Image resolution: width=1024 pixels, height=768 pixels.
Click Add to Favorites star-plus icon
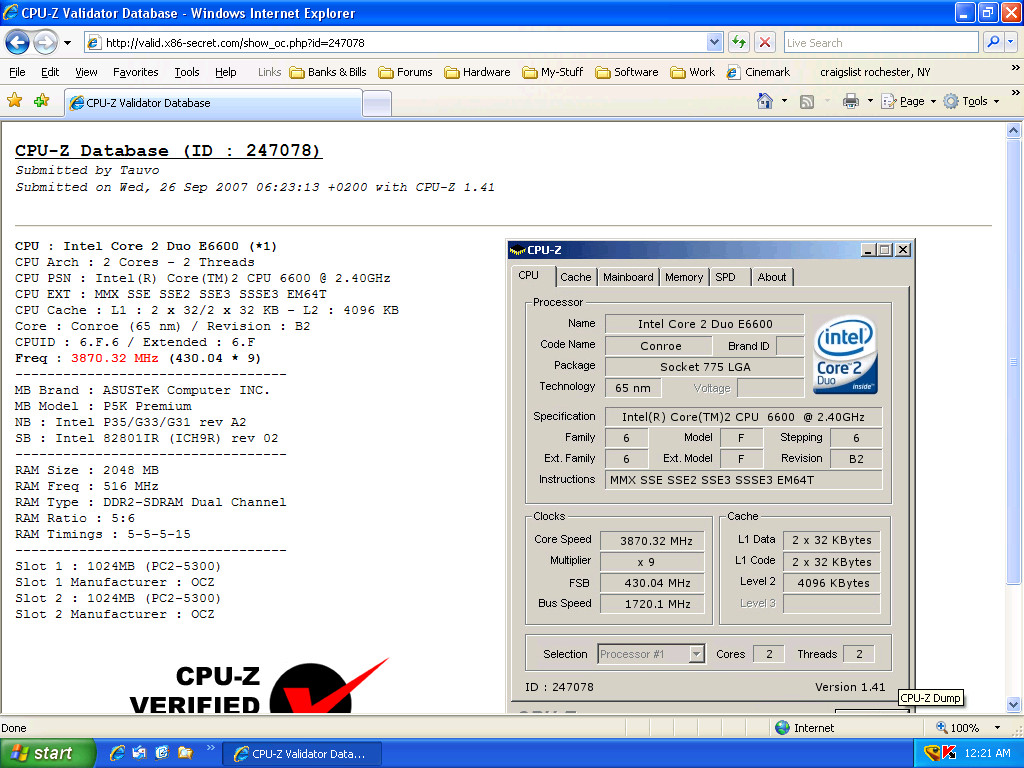point(42,101)
